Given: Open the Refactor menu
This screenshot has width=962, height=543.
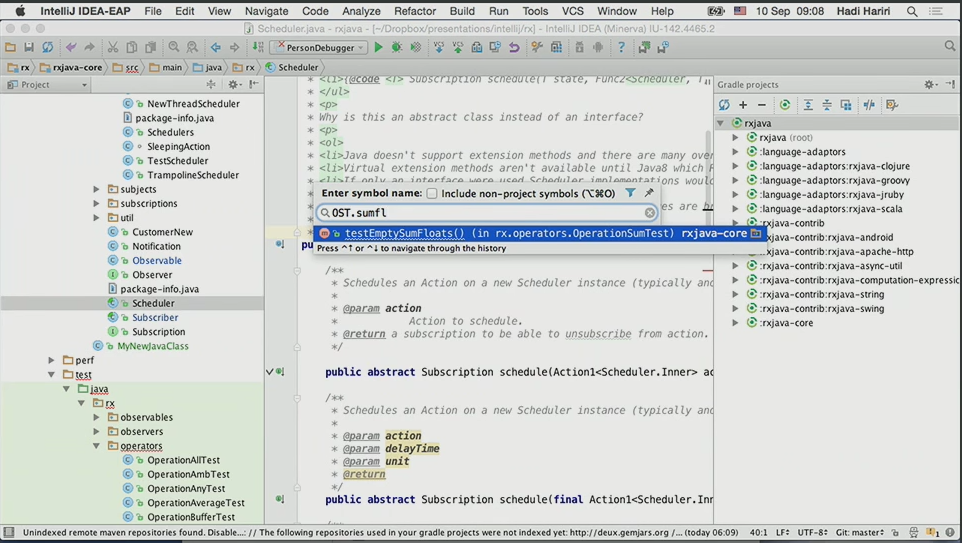Looking at the screenshot, I should coord(414,11).
